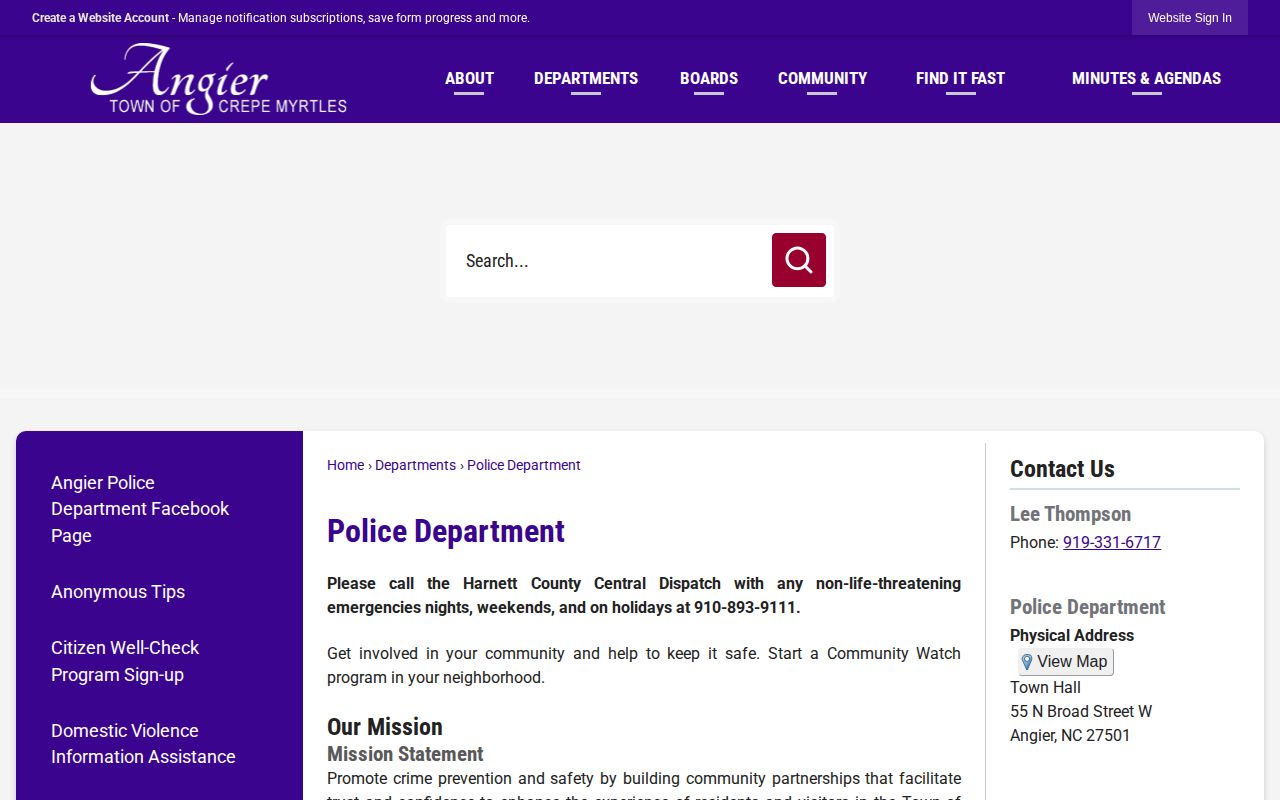Click the Departments breadcrumb link
1280x800 pixels.
[415, 465]
